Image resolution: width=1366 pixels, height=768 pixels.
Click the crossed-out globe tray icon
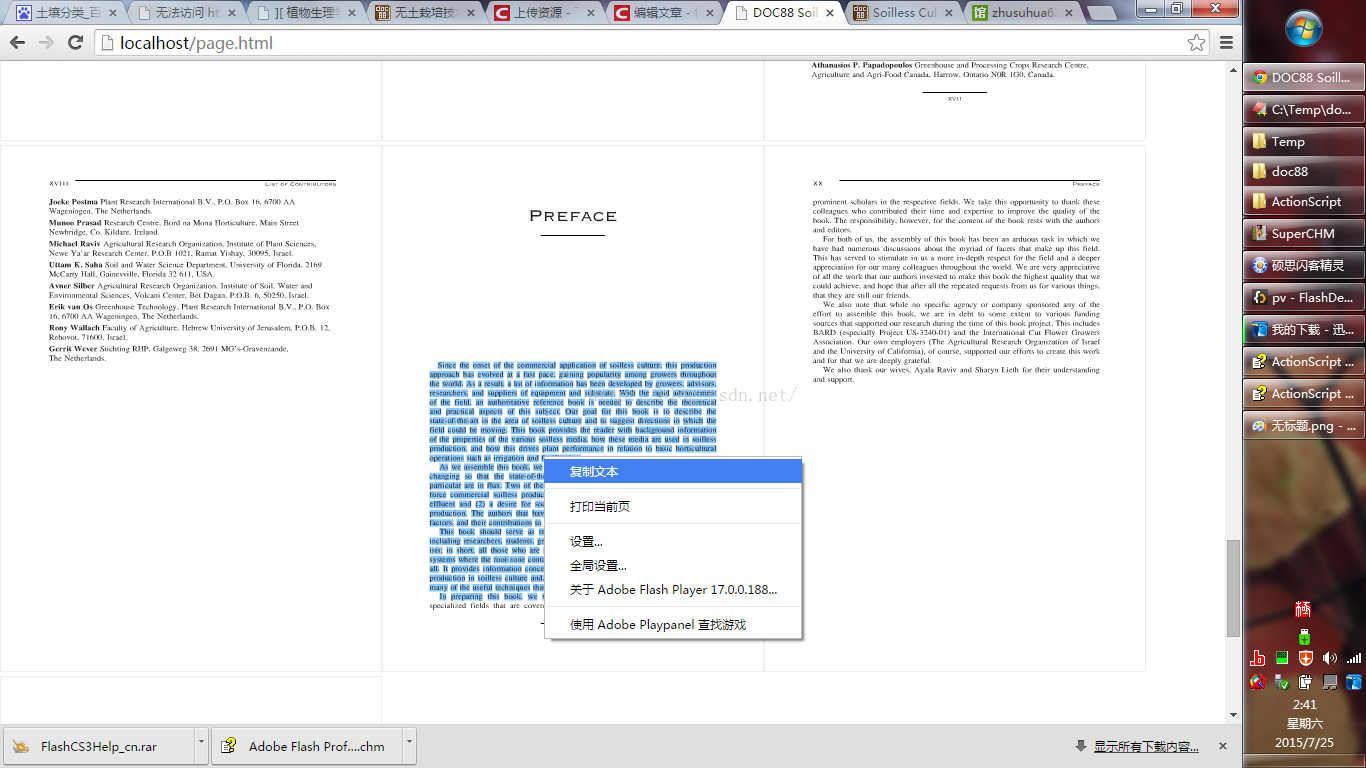point(1257,682)
